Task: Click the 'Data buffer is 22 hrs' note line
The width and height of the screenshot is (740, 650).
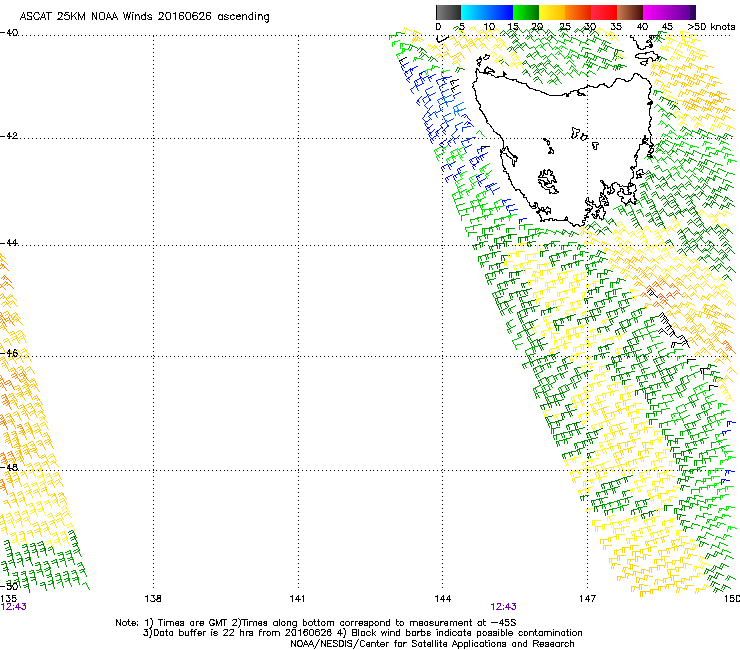Action: click(362, 633)
